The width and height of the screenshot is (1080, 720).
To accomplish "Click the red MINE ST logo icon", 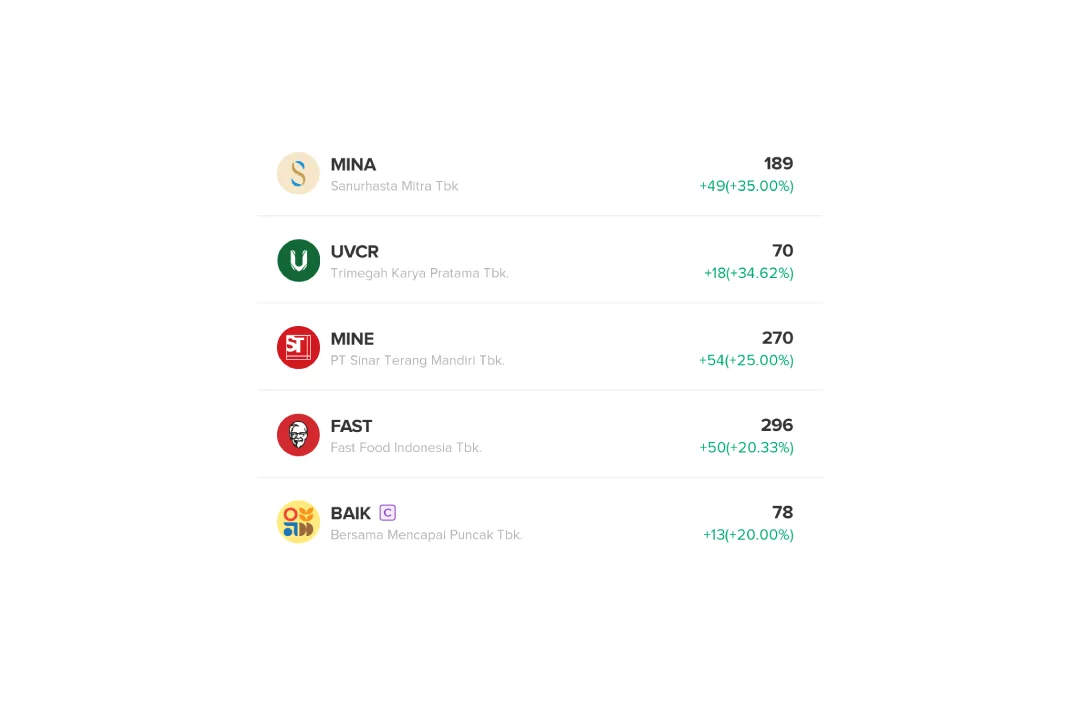I will [298, 347].
